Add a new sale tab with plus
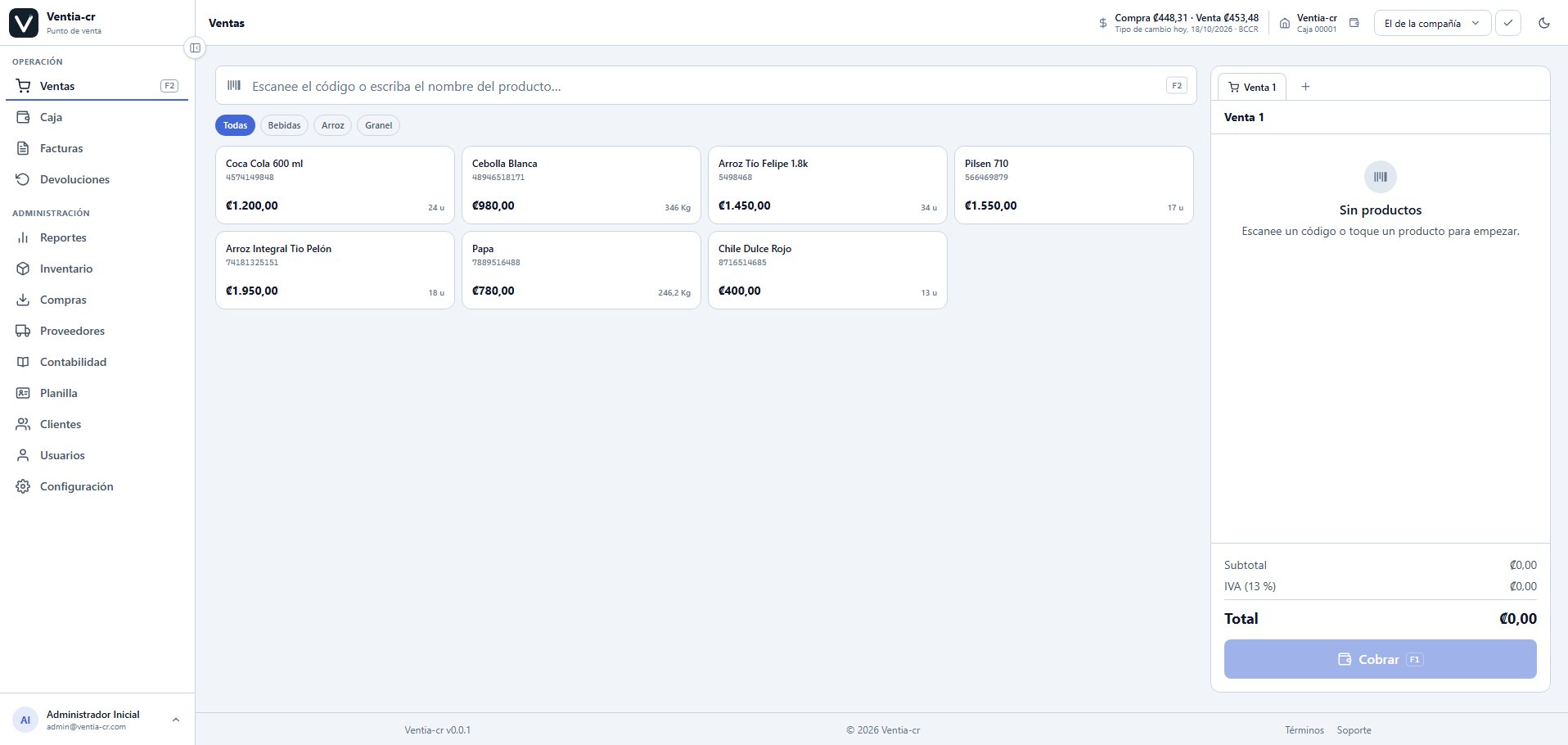Image resolution: width=1568 pixels, height=745 pixels. [1305, 87]
